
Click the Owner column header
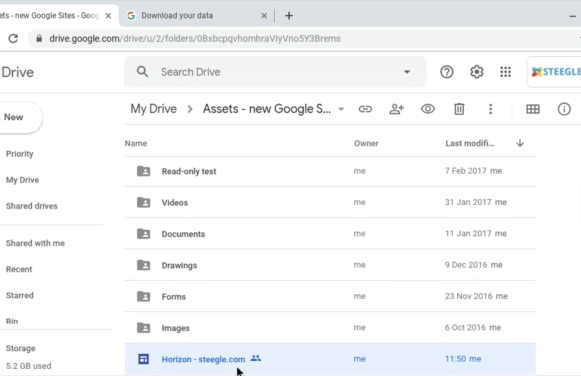[x=366, y=143]
